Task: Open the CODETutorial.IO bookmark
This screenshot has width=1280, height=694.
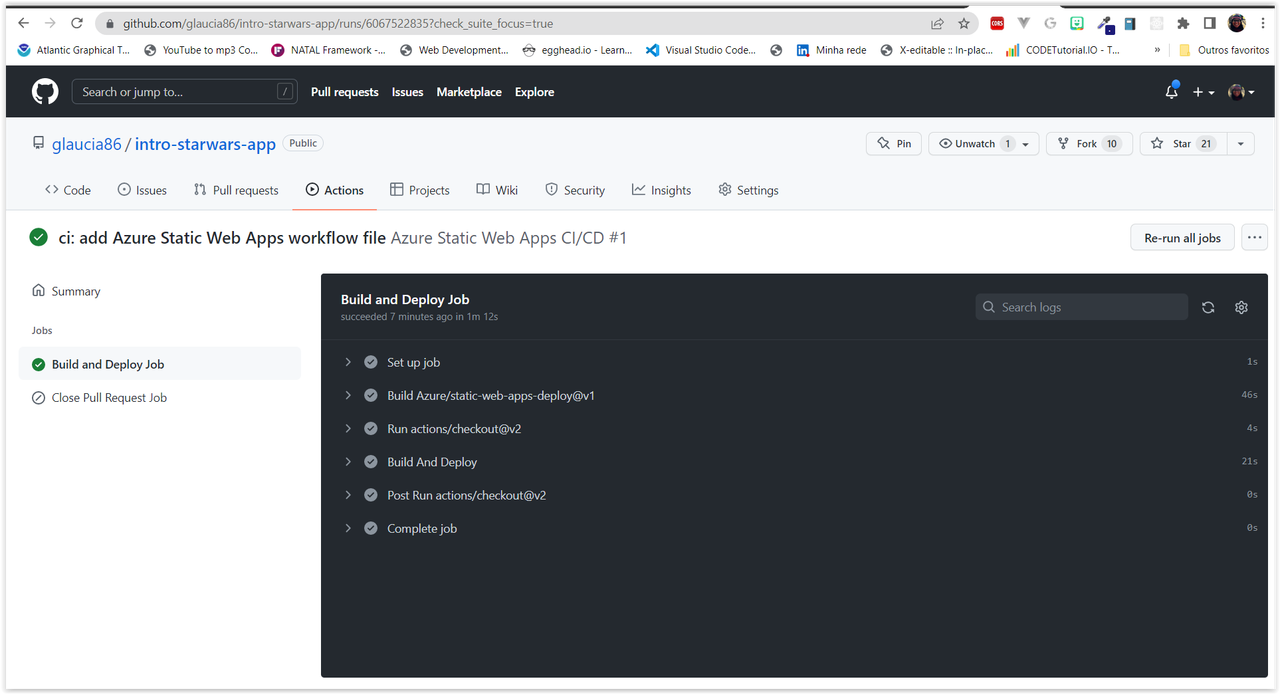Action: coord(1063,50)
